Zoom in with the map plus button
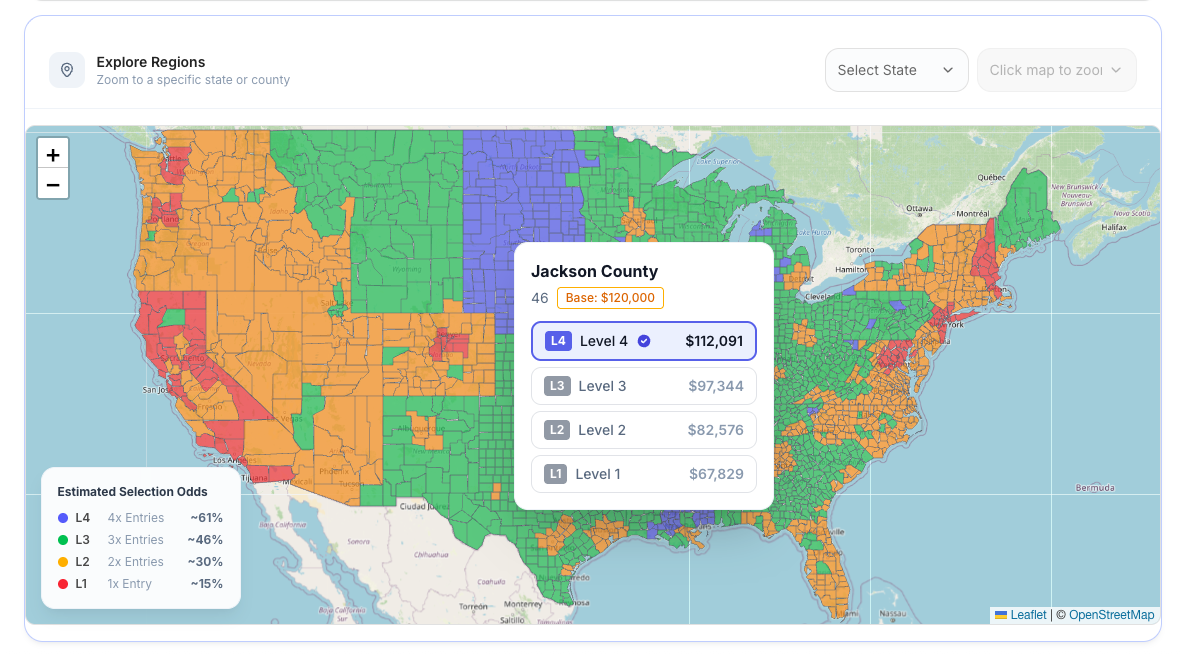Viewport: 1180px width, 654px height. tap(53, 155)
